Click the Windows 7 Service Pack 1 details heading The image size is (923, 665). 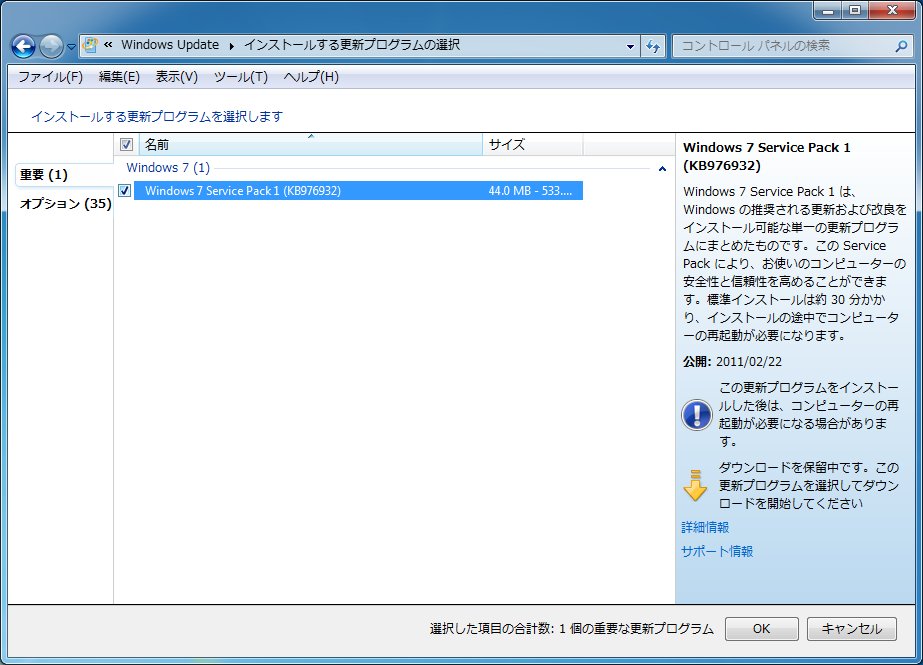pos(766,157)
